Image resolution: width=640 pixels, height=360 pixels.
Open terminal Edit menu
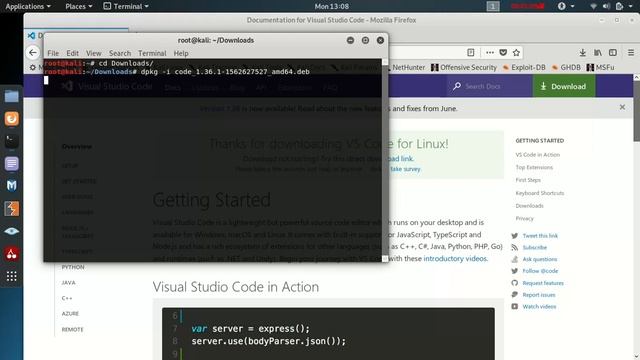[72, 53]
